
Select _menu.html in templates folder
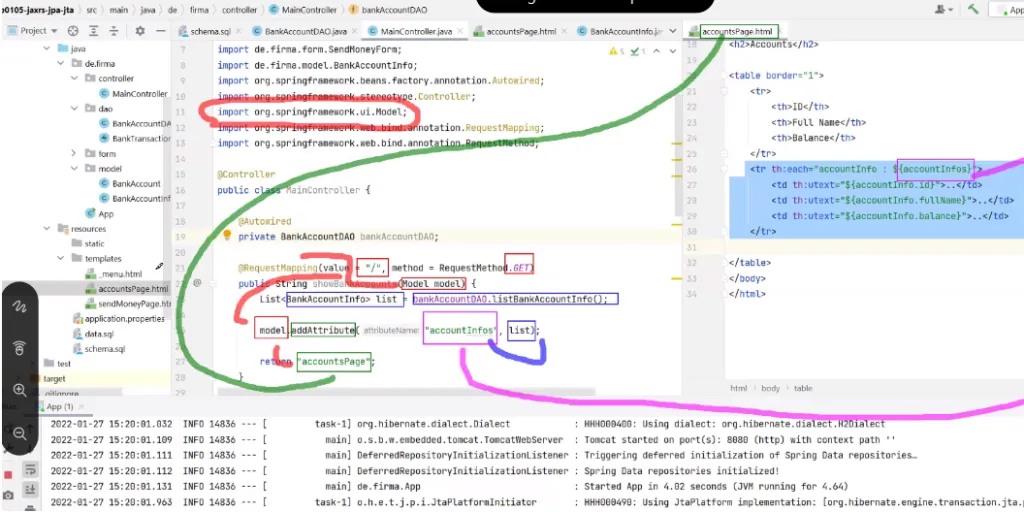point(114,274)
